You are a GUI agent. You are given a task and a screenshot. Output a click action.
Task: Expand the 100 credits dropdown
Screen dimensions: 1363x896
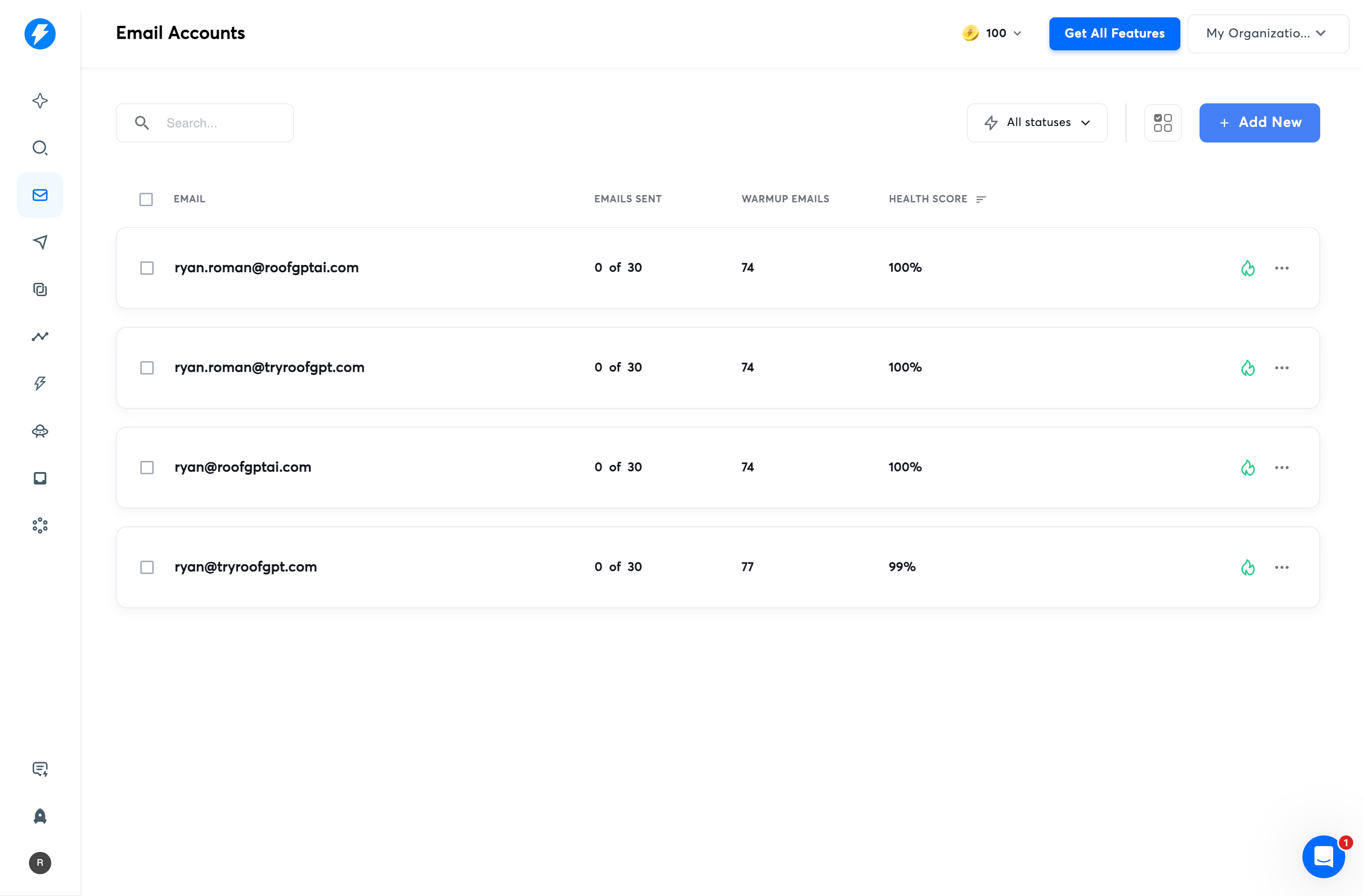[992, 34]
